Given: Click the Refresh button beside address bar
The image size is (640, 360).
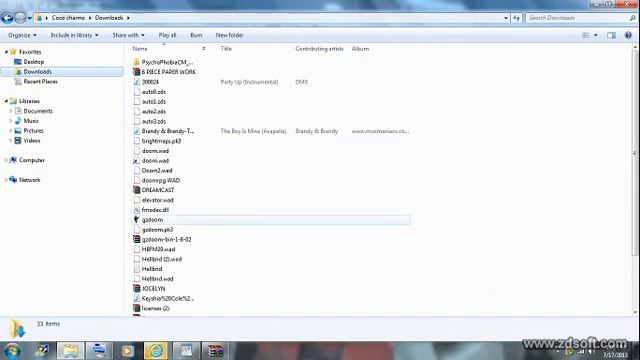Looking at the screenshot, I should click(517, 18).
